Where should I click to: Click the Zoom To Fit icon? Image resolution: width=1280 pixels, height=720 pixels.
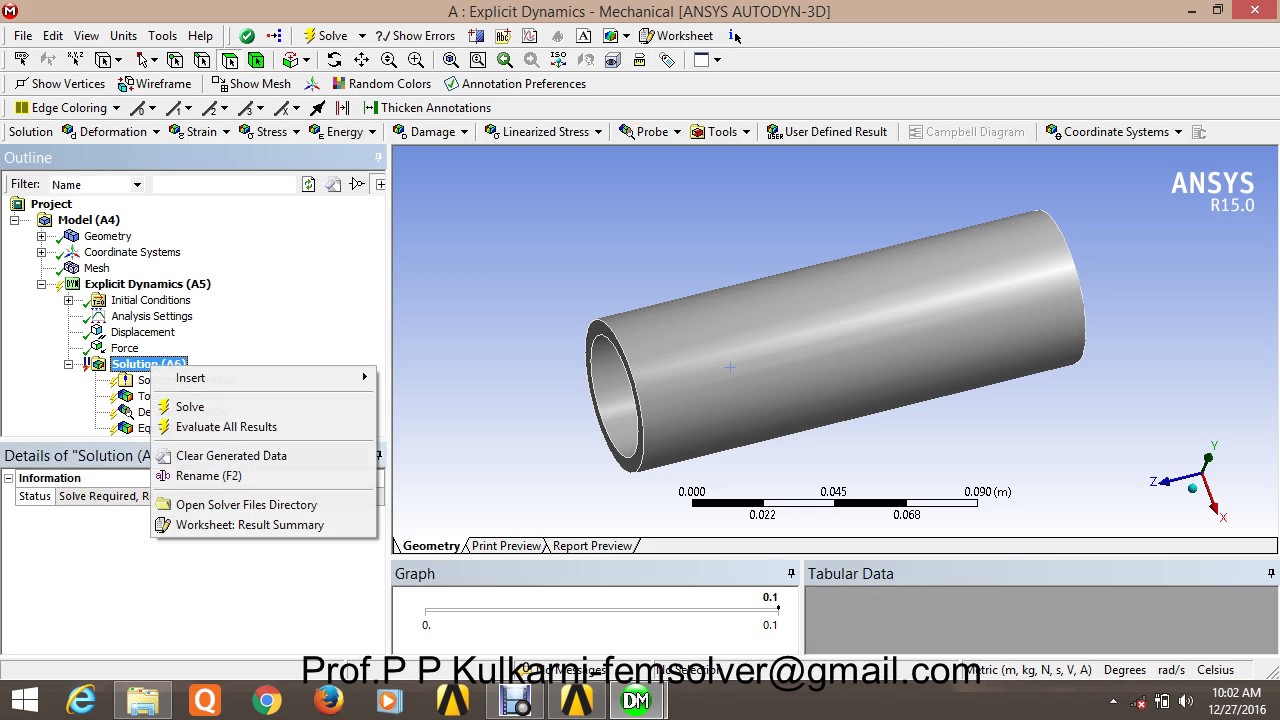click(x=451, y=60)
